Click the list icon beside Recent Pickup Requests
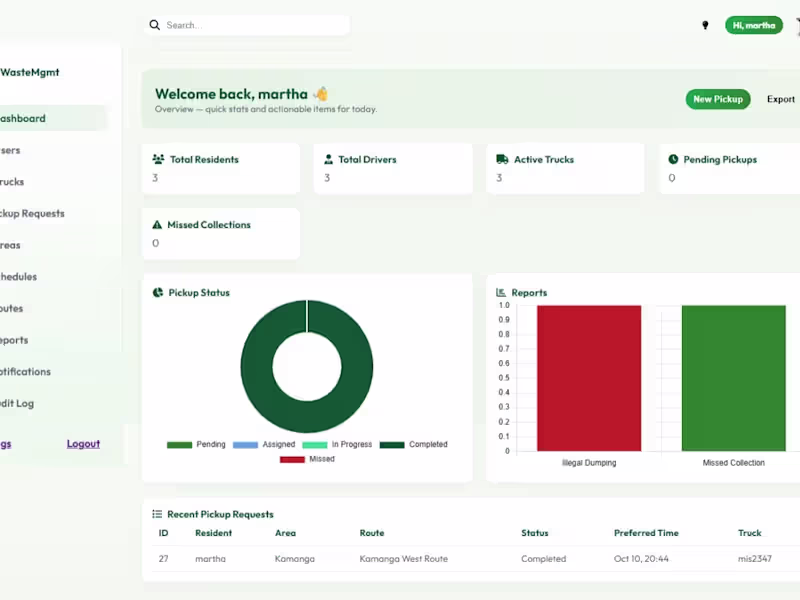800x600 pixels. [155, 513]
